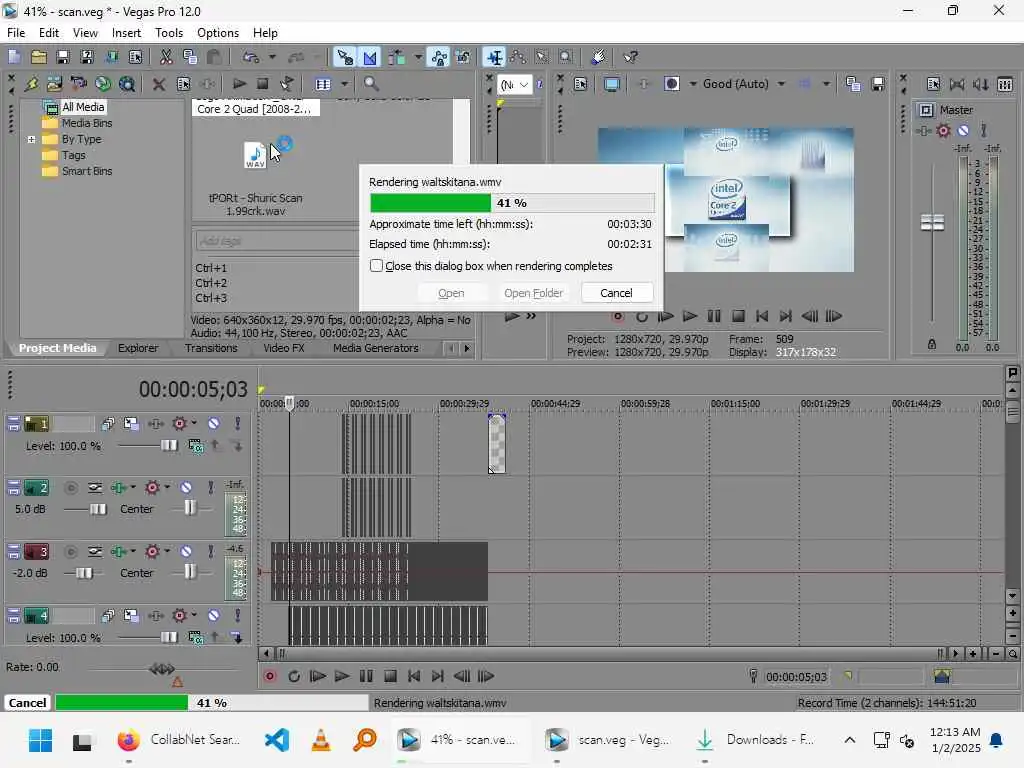Click the Cut scissors icon
Viewport: 1024px width, 768px height.
pyautogui.click(x=166, y=57)
